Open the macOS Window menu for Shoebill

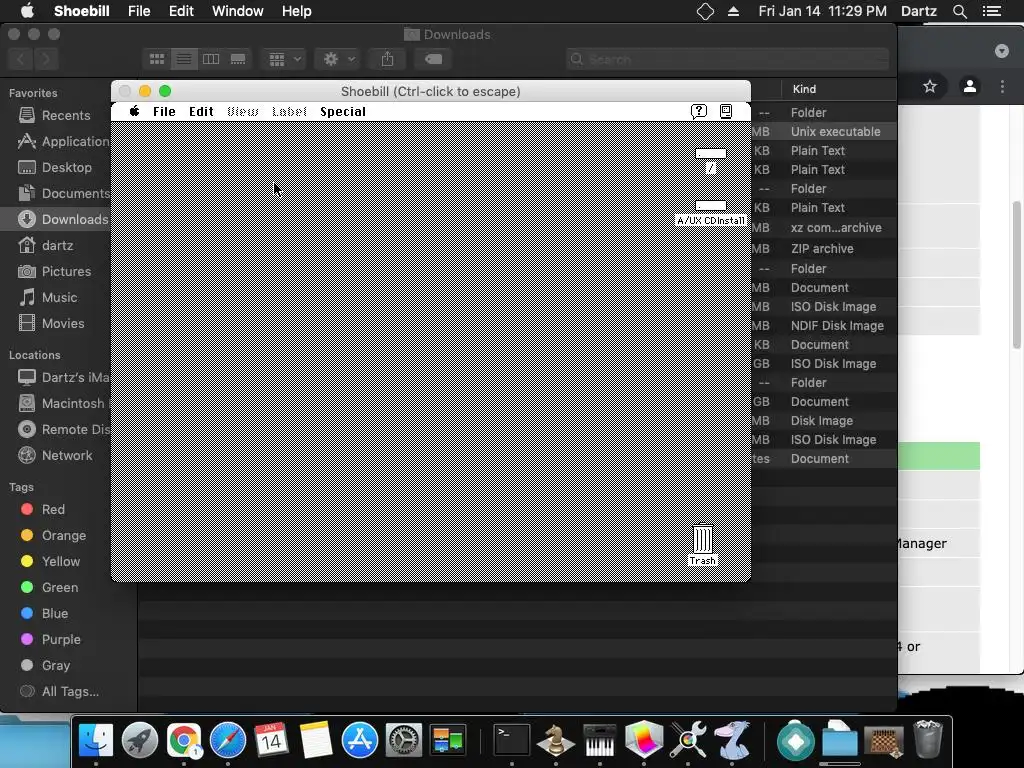point(238,11)
